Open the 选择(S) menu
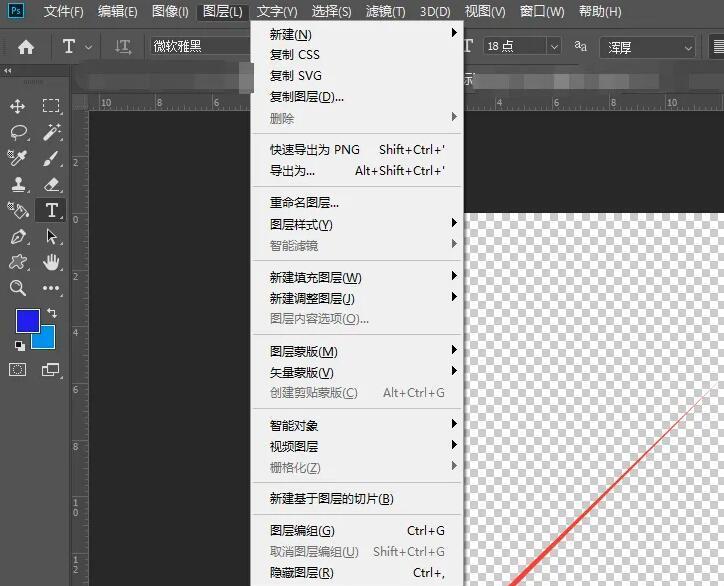The width and height of the screenshot is (724, 586). pos(331,11)
